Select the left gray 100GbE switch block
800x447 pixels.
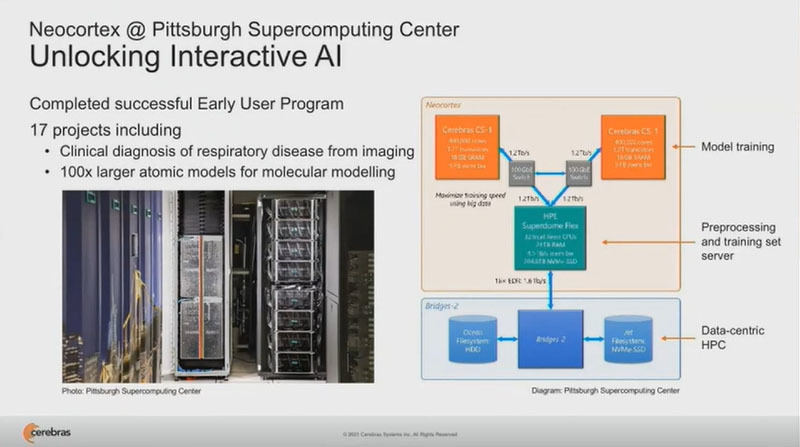tap(521, 173)
